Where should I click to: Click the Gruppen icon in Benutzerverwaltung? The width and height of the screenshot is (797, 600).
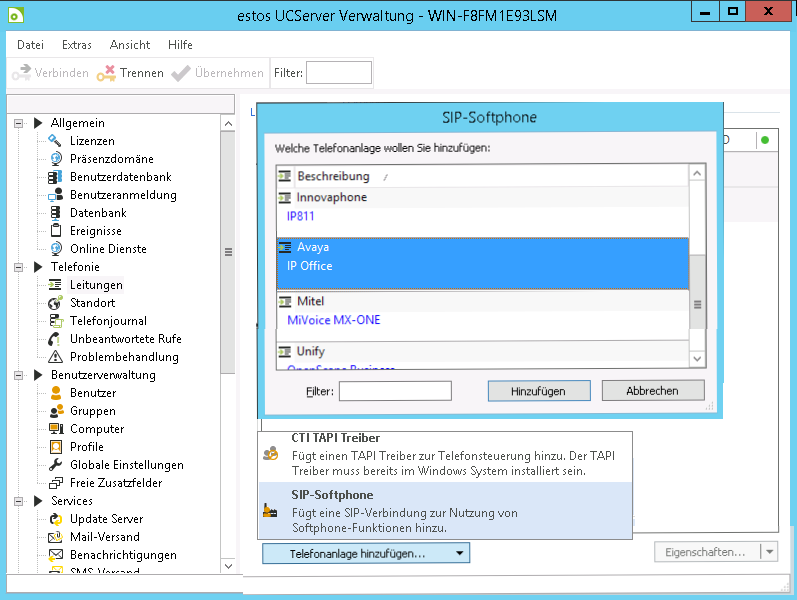[x=55, y=411]
